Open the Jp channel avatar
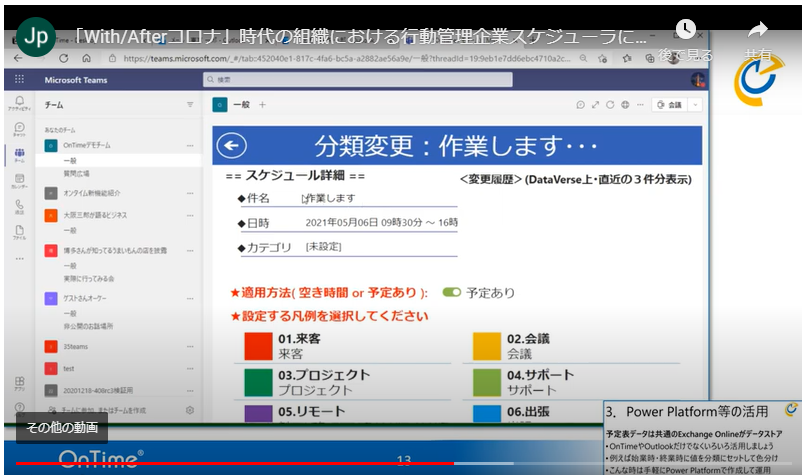This screenshot has height=475, width=802. pyautogui.click(x=36, y=36)
